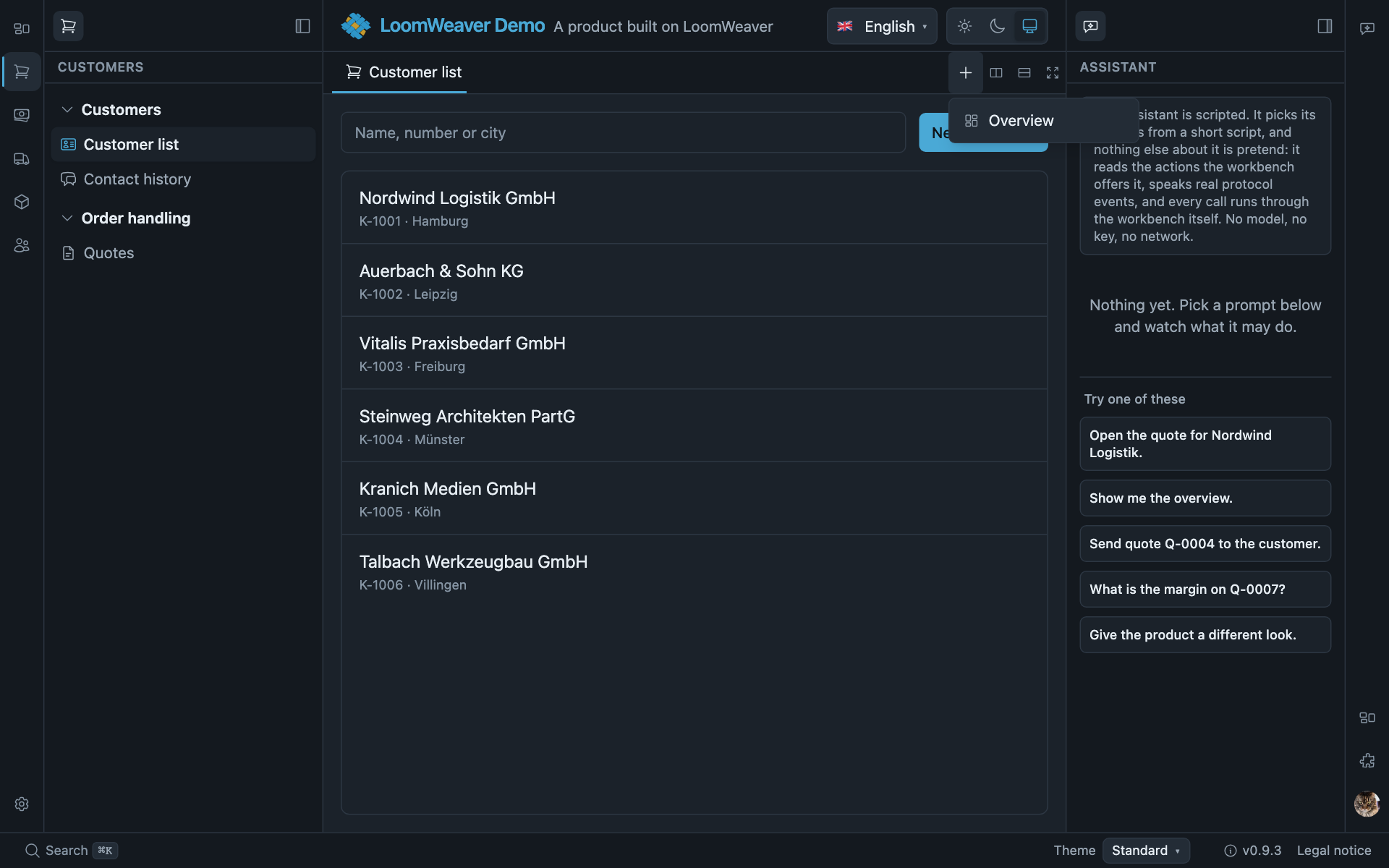Open the Theme Standard dropdown

pos(1146,851)
